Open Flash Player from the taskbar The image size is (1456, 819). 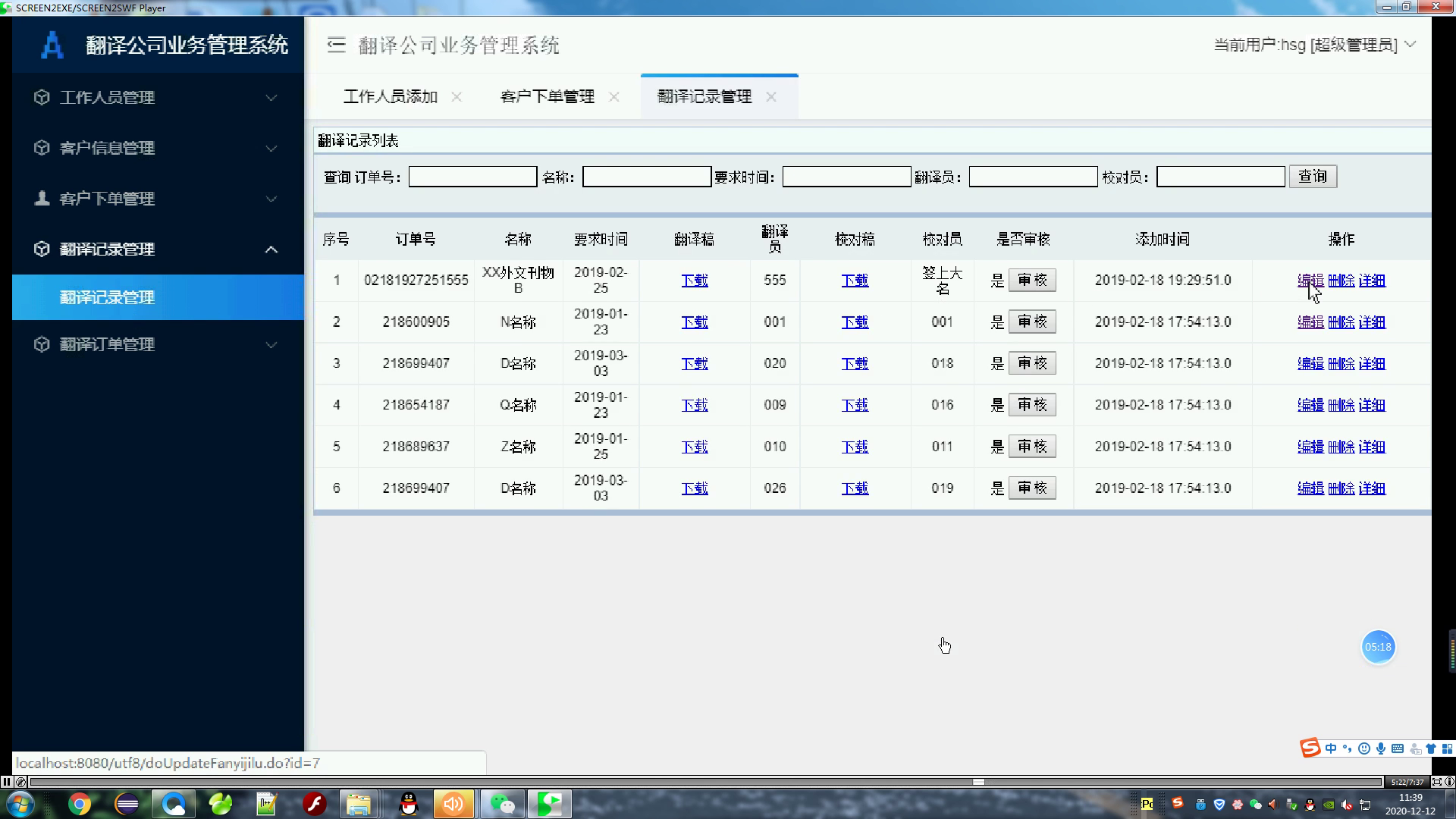(314, 804)
